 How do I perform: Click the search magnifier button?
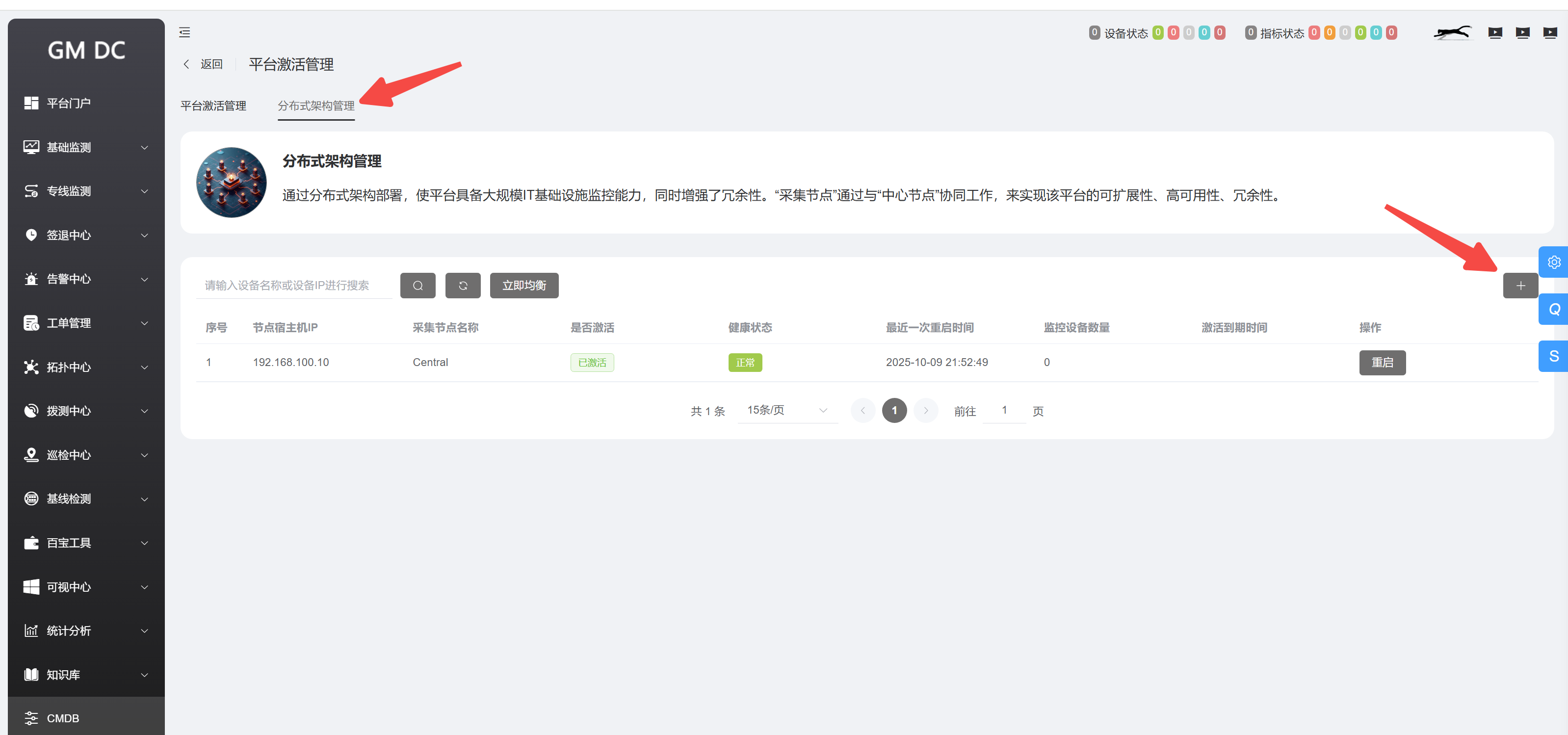418,286
